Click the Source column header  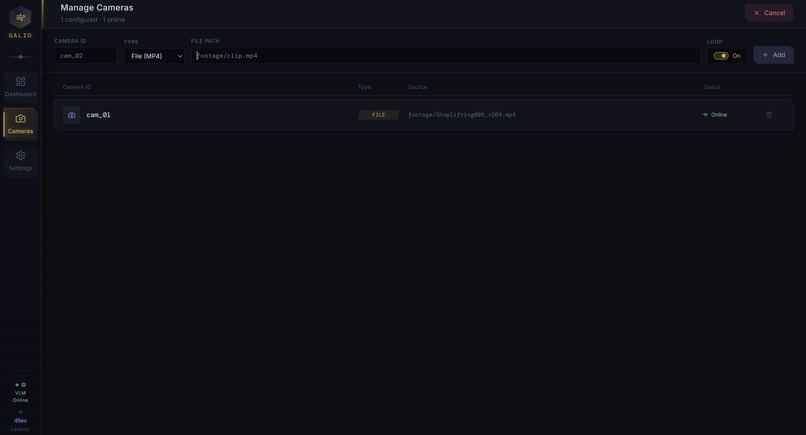[x=417, y=87]
